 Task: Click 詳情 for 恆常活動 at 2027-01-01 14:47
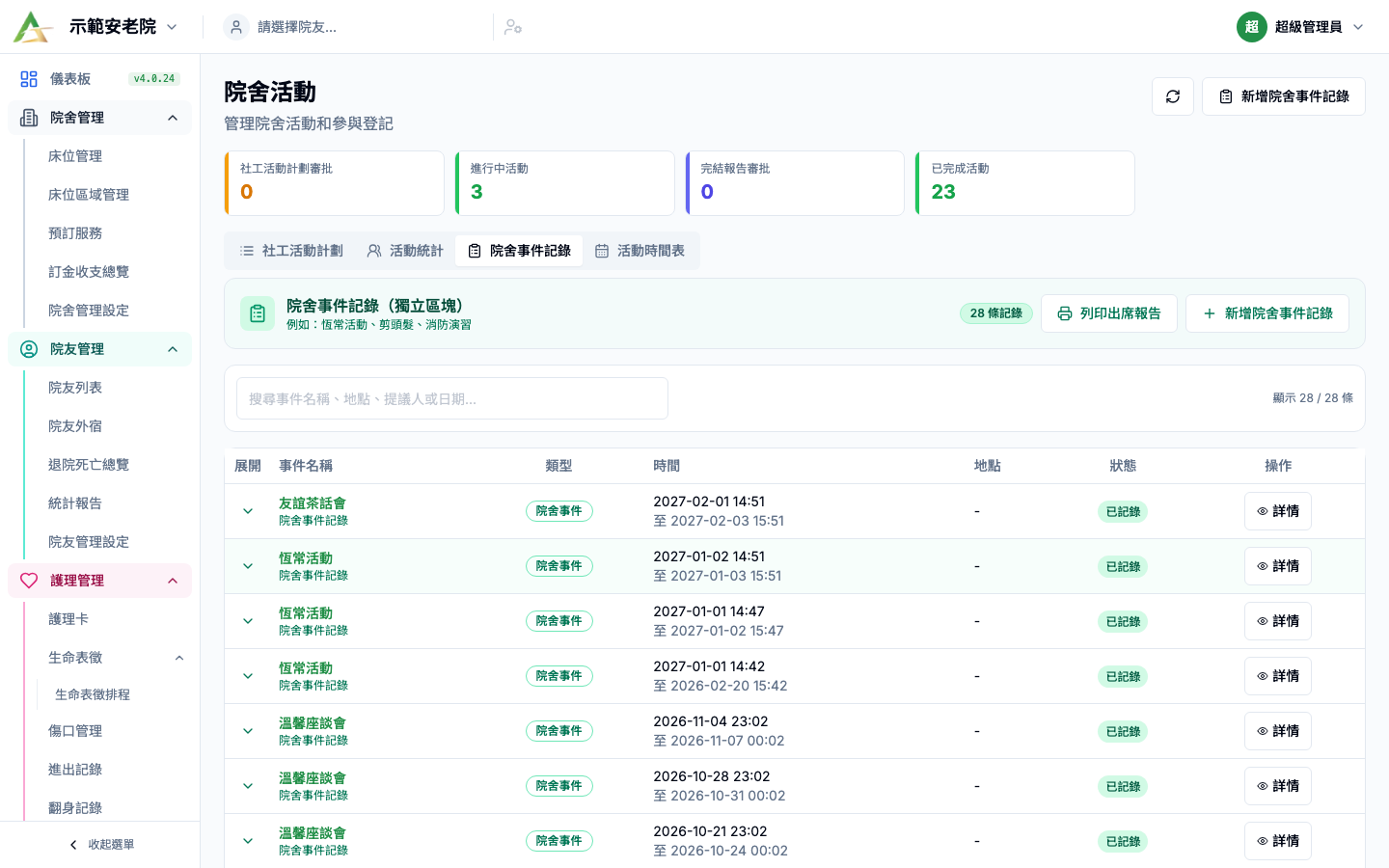coord(1278,621)
